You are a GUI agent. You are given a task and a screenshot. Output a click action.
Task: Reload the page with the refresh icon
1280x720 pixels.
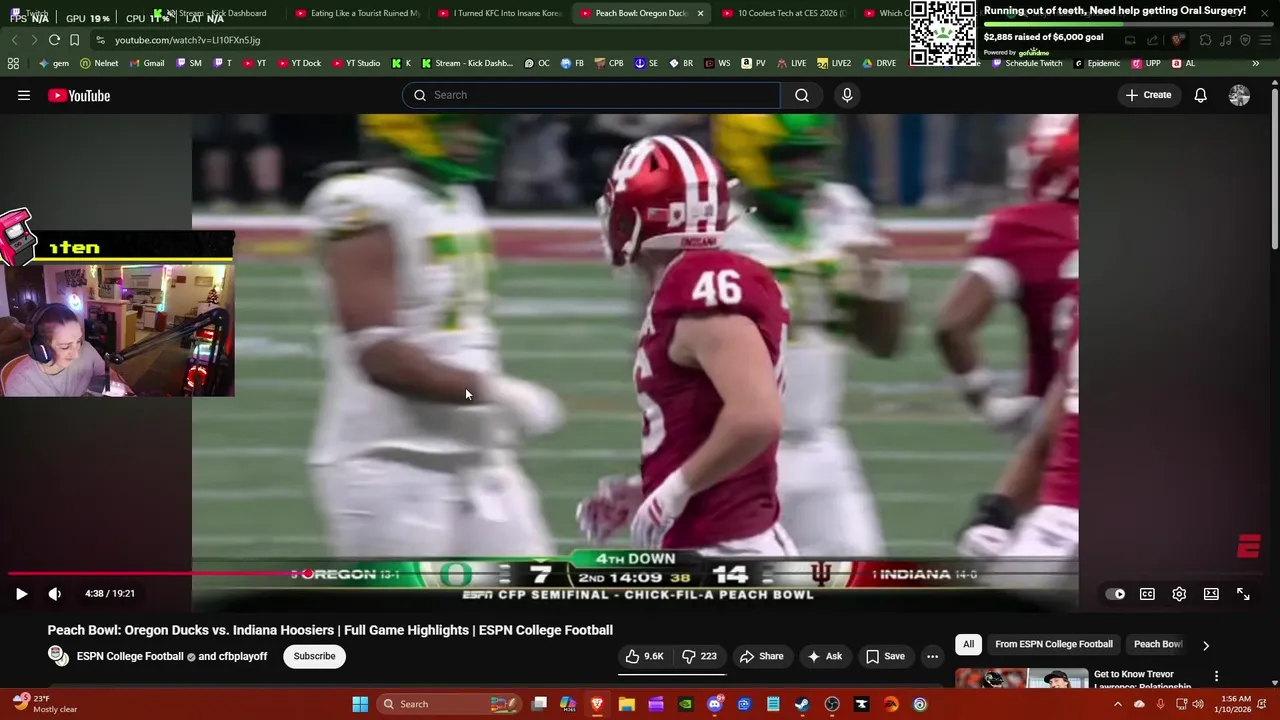[x=54, y=40]
